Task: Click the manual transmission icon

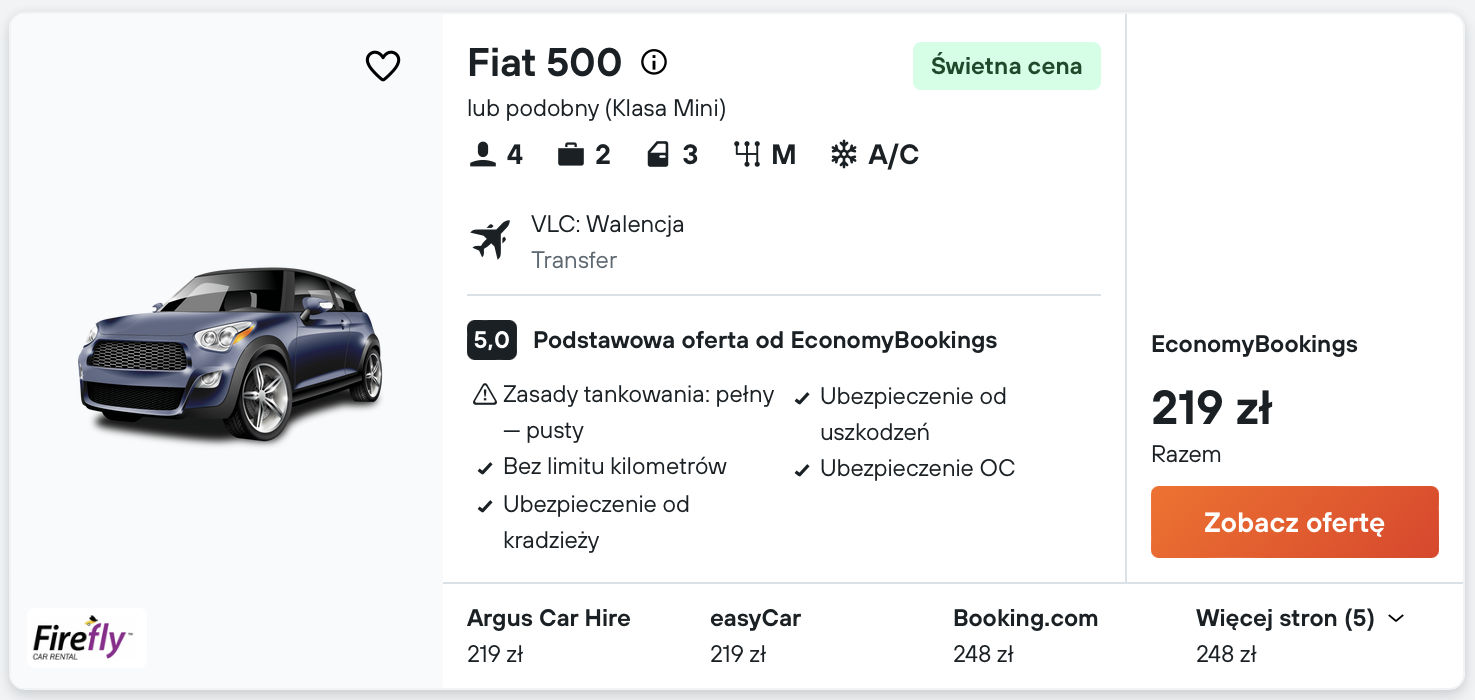Action: (x=748, y=155)
